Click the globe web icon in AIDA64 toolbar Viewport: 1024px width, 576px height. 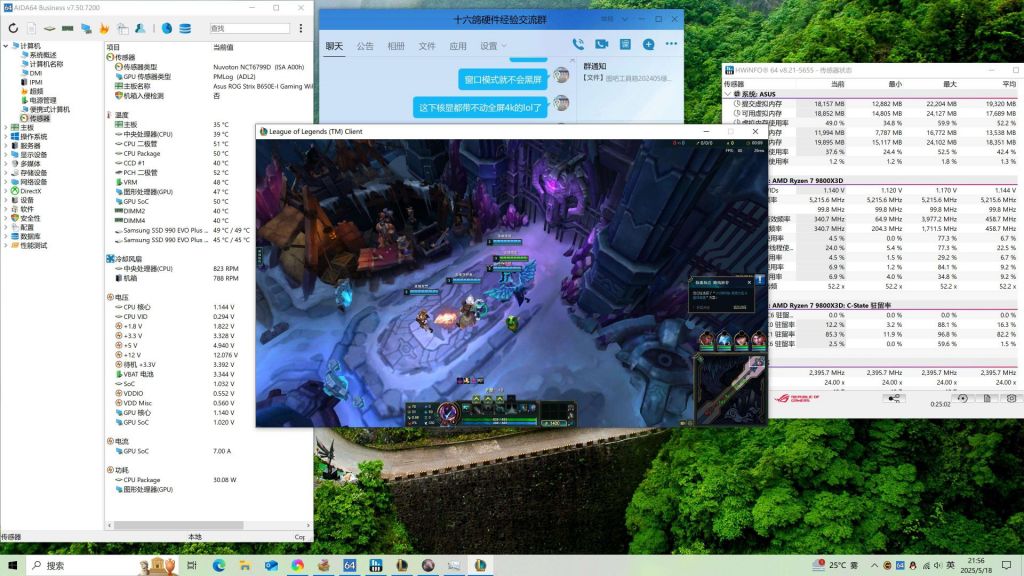(166, 28)
